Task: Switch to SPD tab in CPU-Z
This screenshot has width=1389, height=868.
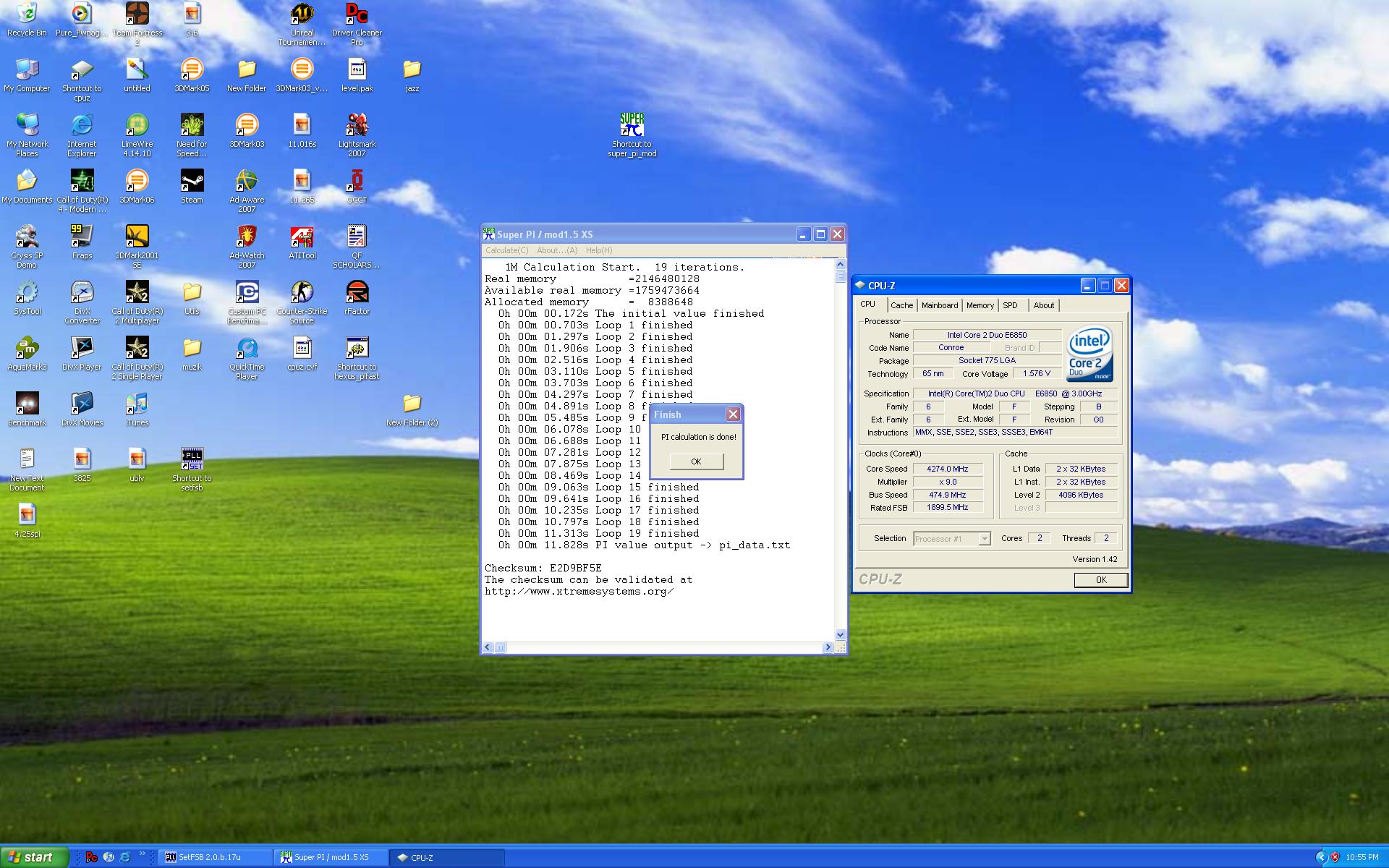Action: click(1010, 305)
